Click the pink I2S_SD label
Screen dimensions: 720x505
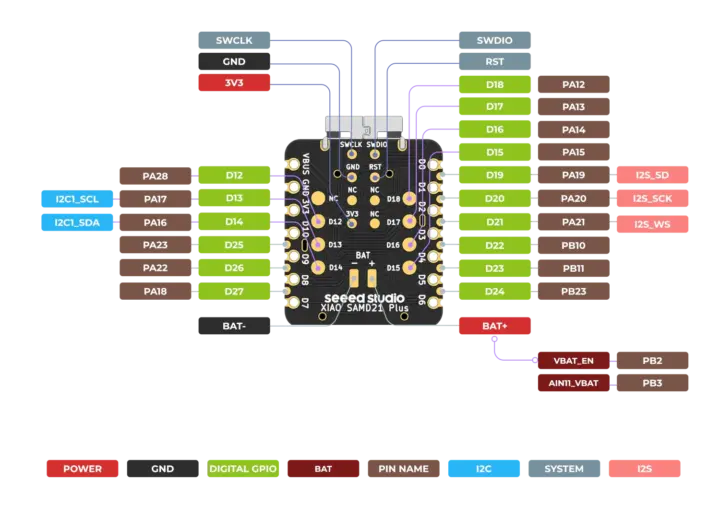(652, 175)
